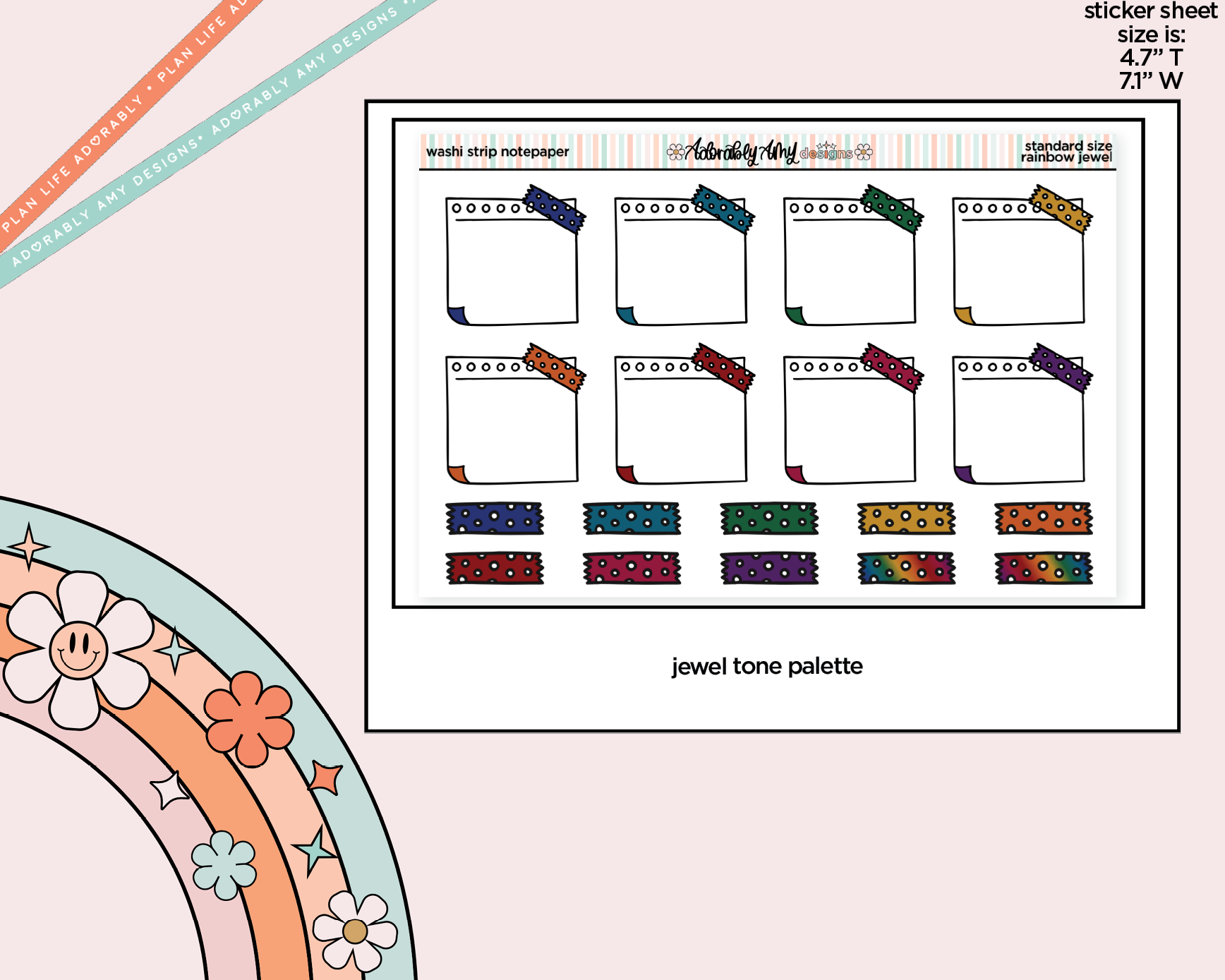Select the purple polka dot washi strip
This screenshot has height=980, width=1225.
click(x=769, y=568)
